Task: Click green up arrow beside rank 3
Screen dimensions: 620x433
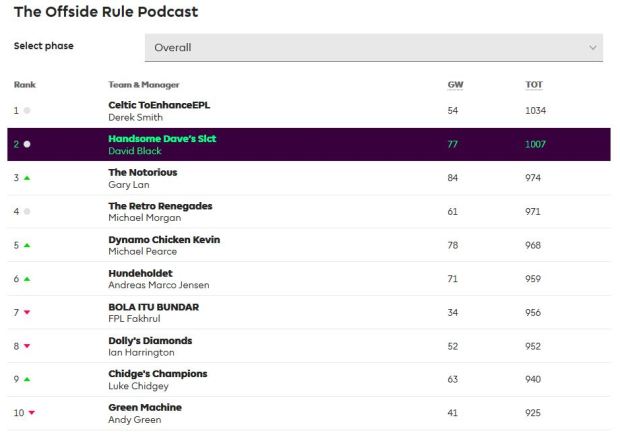Action: point(27,178)
